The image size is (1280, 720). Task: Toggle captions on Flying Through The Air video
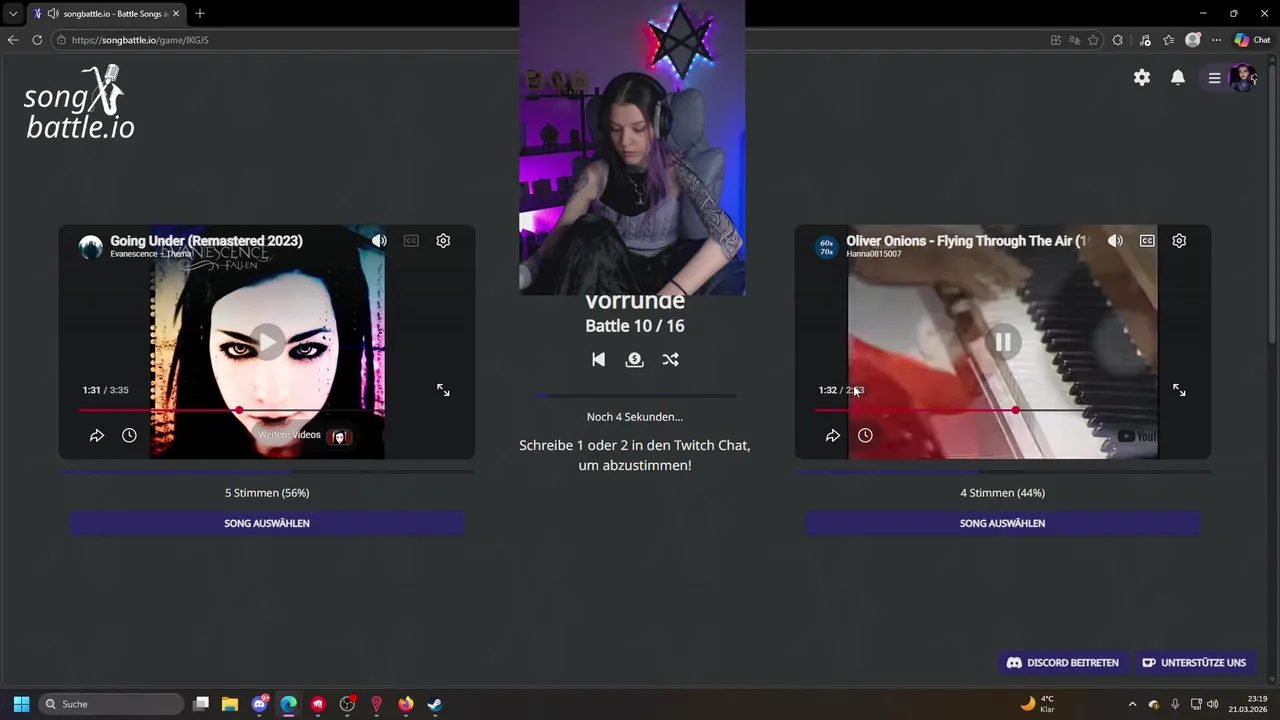coord(1147,240)
